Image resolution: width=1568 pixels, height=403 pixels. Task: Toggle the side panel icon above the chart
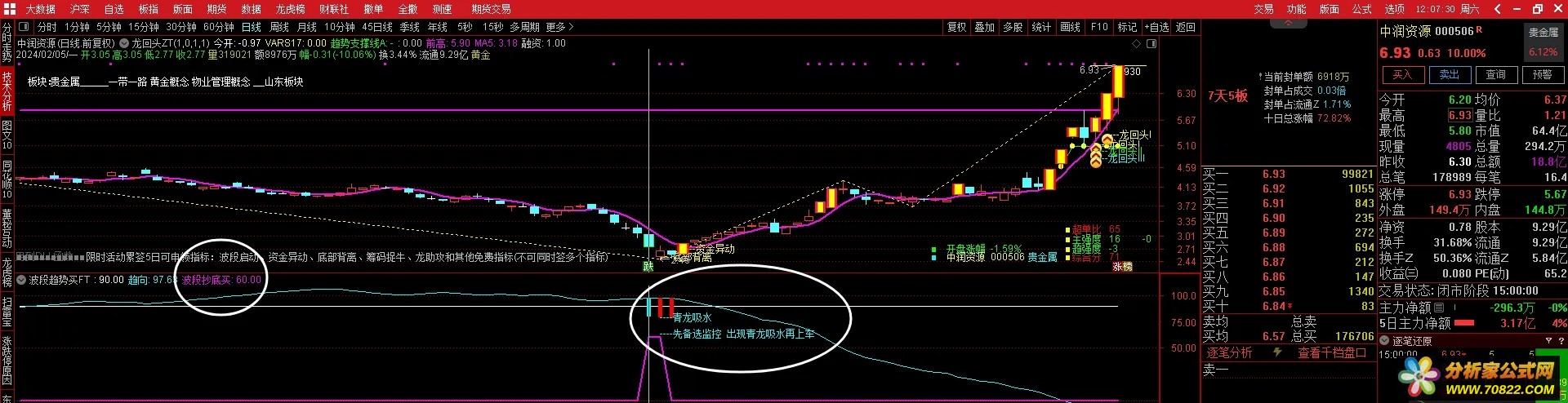point(1151,43)
